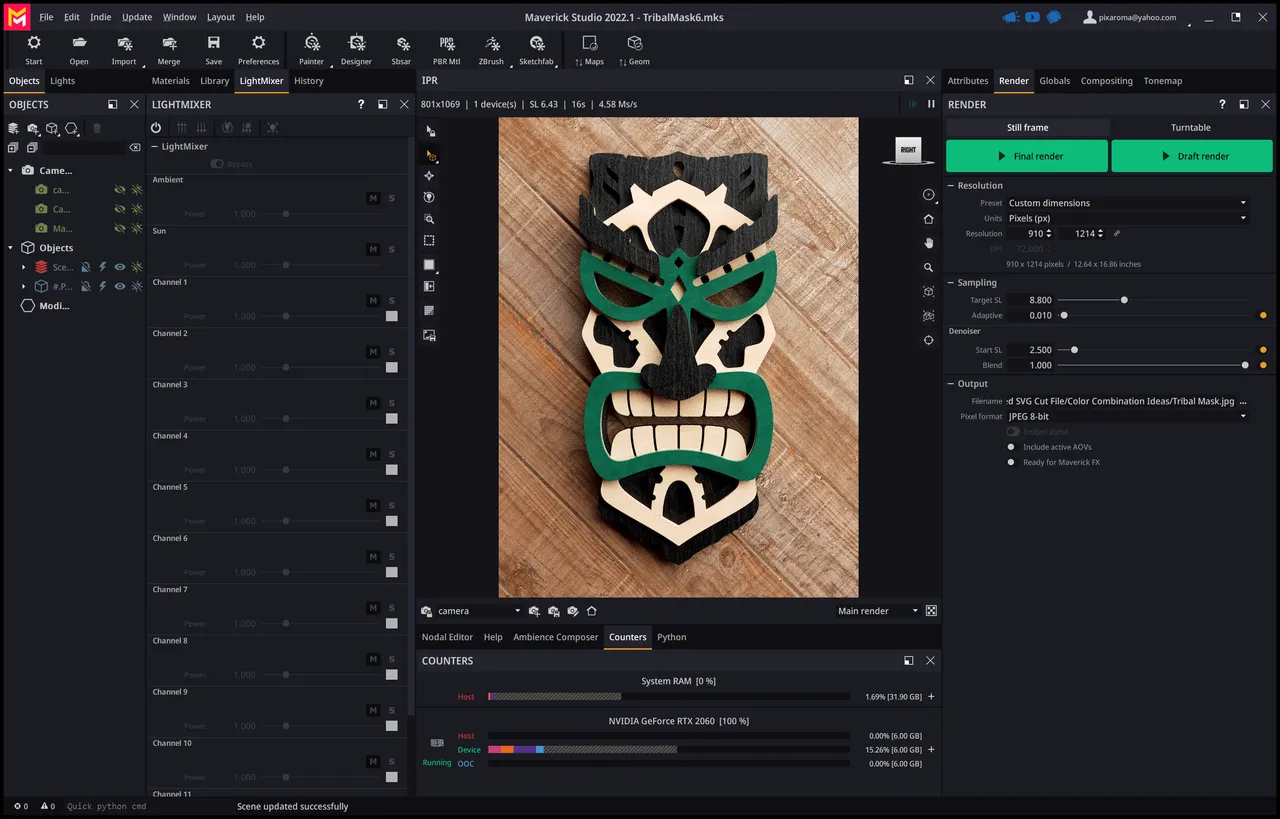Viewport: 1280px width, 819px height.
Task: Click the trash delete icon in Objects
Action: pos(97,128)
